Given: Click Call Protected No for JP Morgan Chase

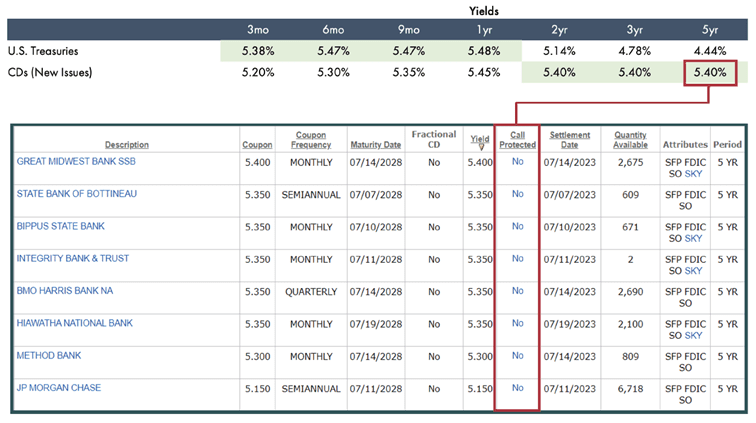Looking at the screenshot, I should [x=517, y=388].
